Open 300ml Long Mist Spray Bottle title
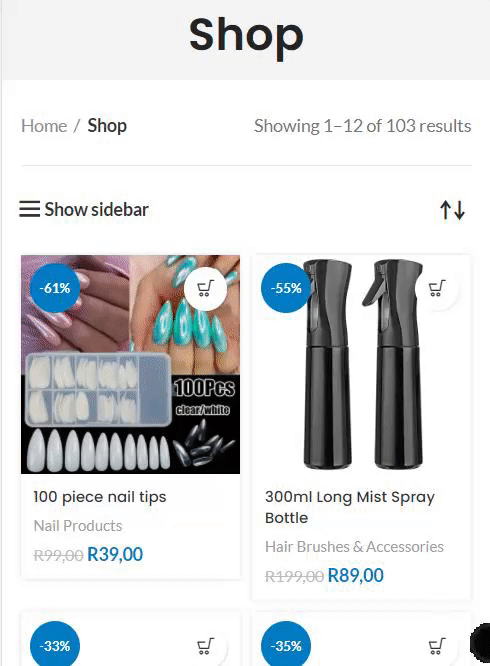 pos(350,507)
